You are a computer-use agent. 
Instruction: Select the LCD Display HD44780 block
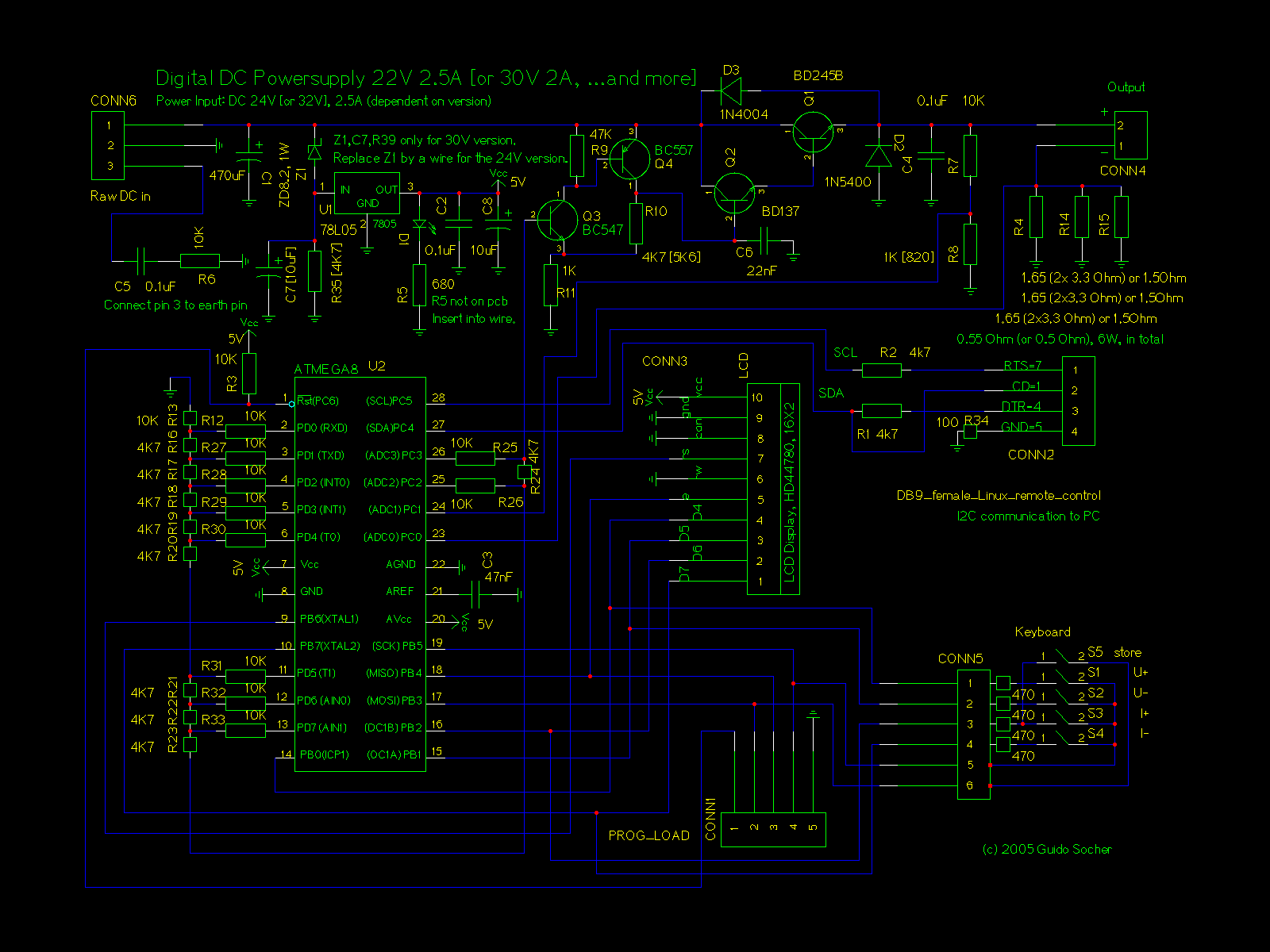pyautogui.click(x=773, y=489)
